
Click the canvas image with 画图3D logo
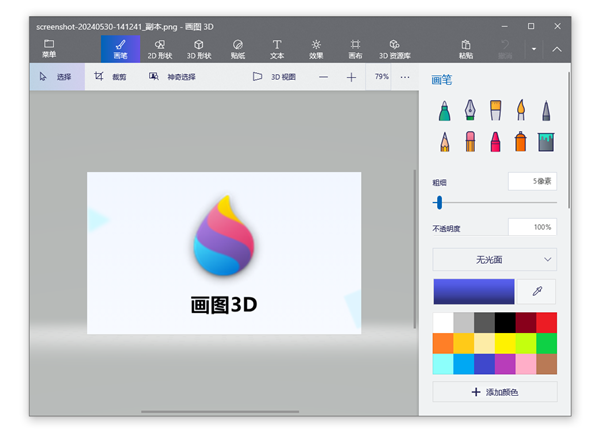click(x=224, y=253)
